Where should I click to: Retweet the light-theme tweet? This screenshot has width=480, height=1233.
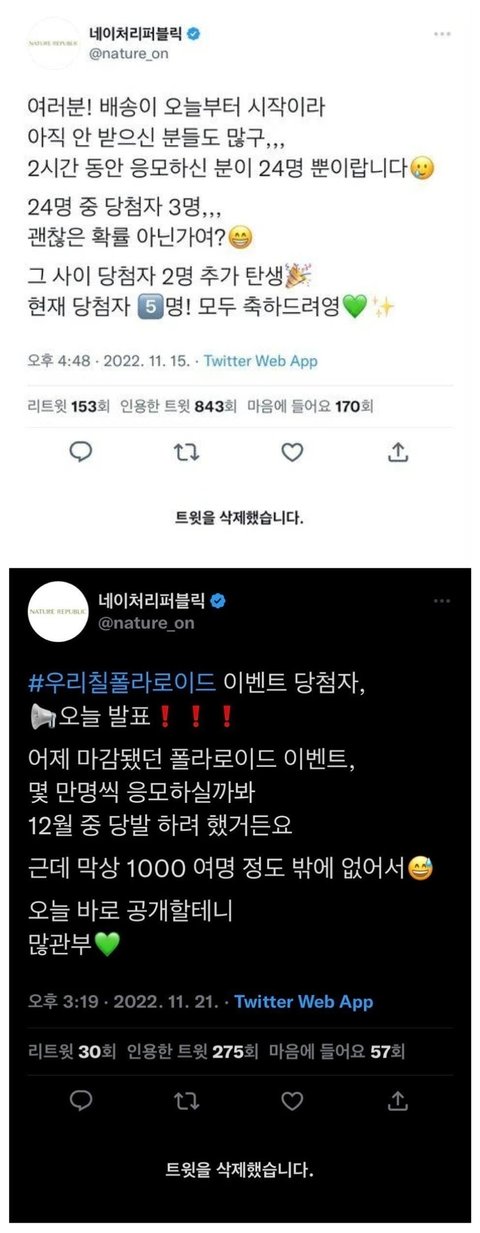coord(187,453)
